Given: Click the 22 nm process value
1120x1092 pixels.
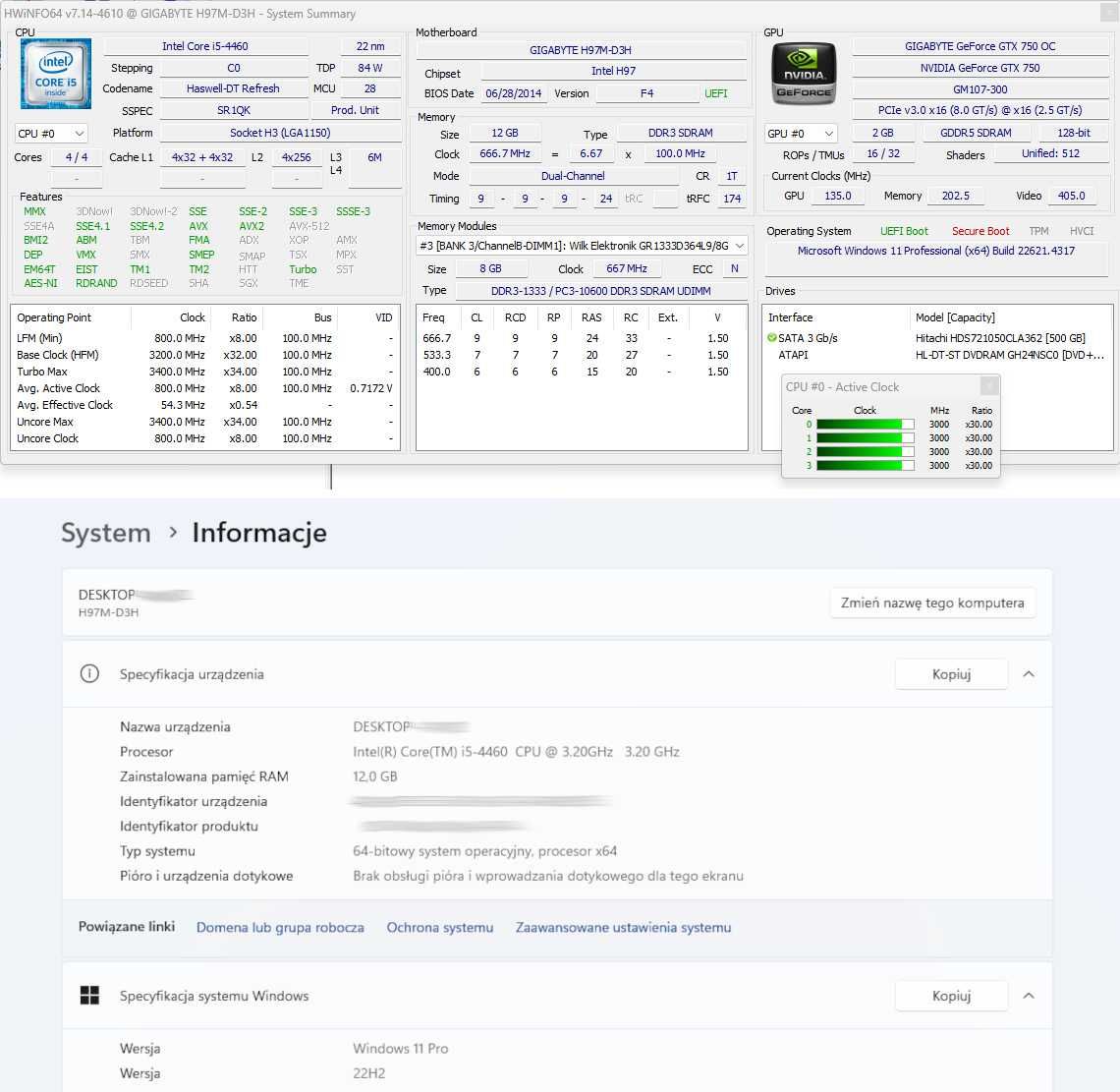Looking at the screenshot, I should click(370, 46).
